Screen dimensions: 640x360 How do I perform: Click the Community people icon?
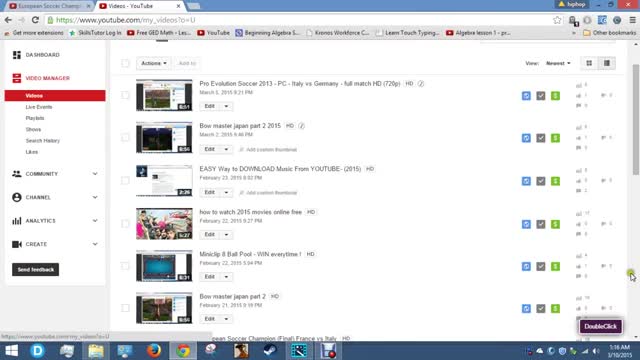[17, 174]
